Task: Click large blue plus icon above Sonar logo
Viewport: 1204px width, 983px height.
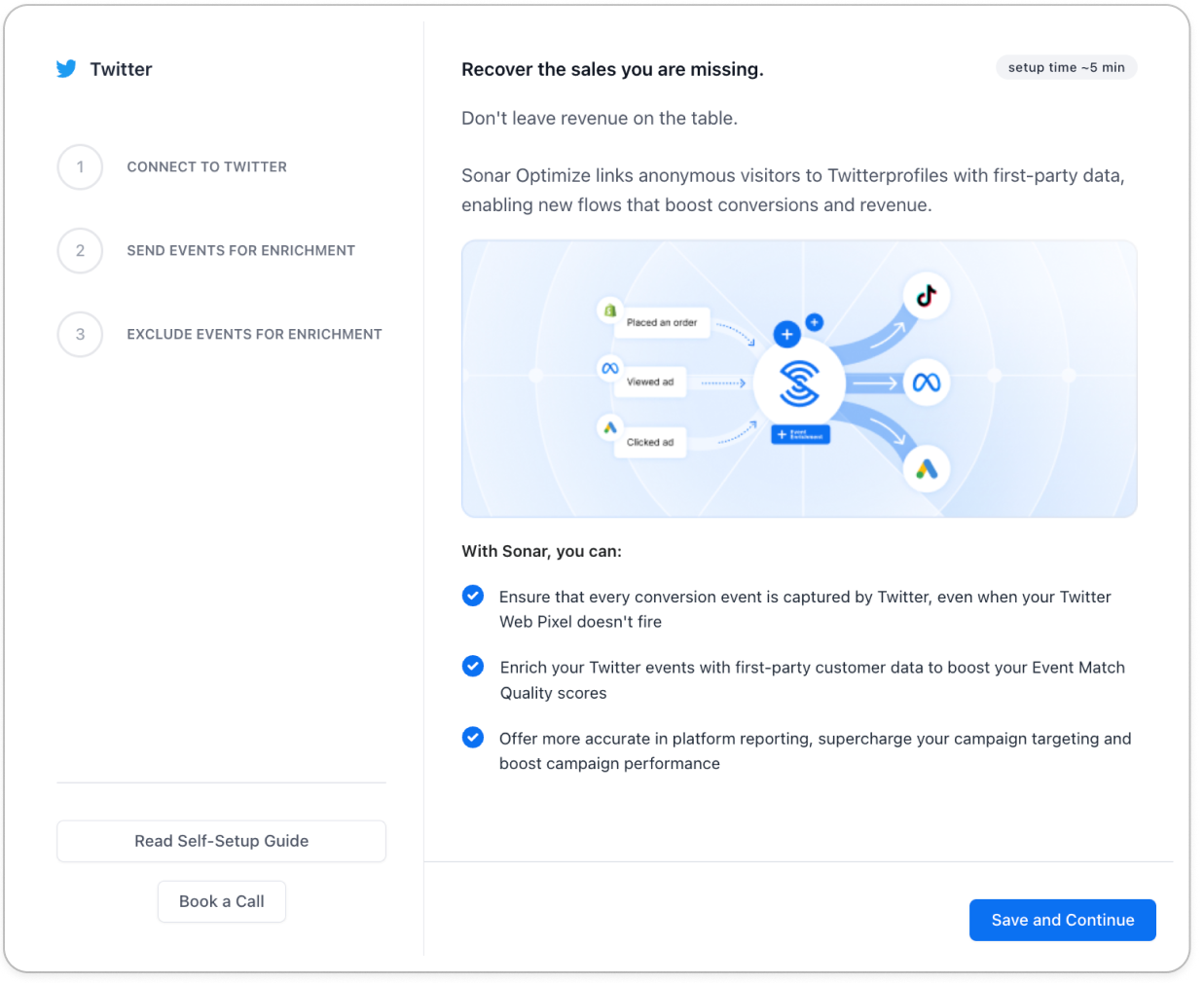Action: [786, 334]
